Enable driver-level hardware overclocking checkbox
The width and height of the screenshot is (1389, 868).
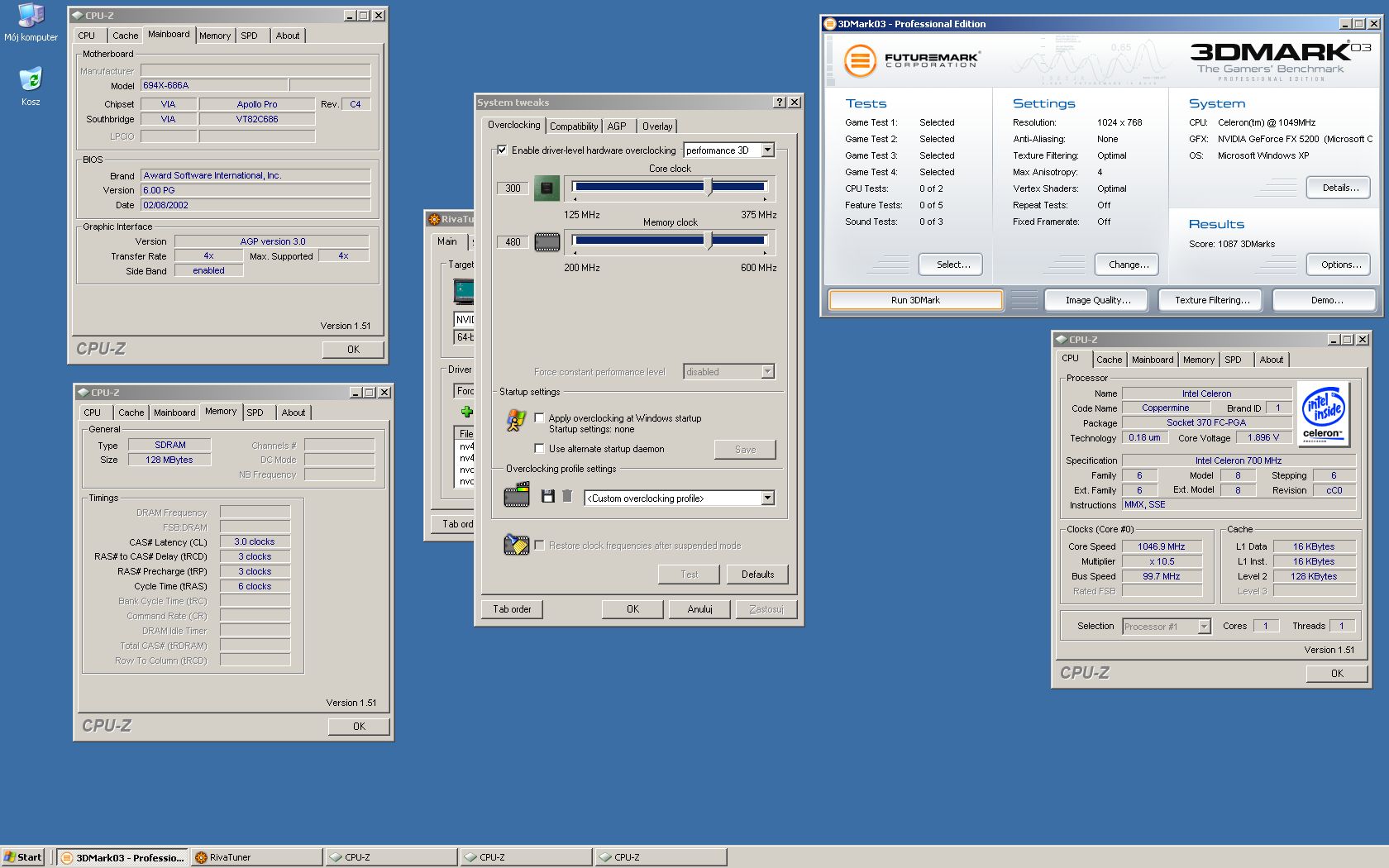[502, 150]
